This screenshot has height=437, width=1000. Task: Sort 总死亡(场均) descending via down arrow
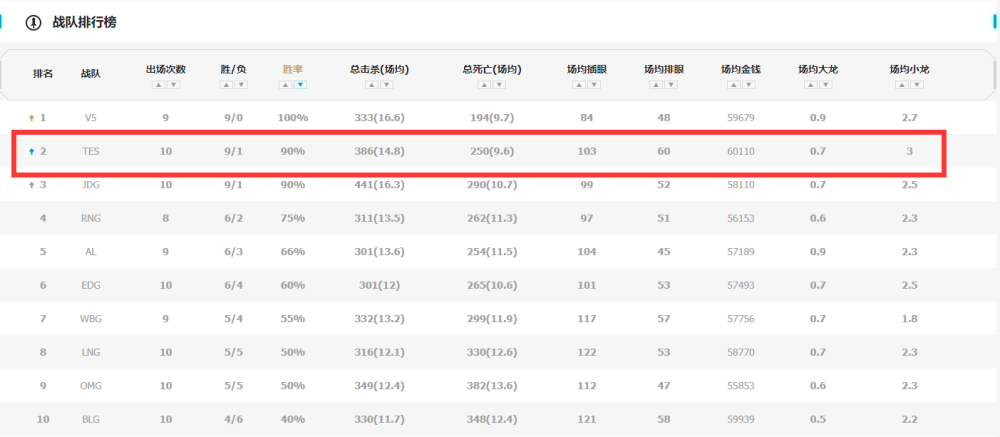coord(500,85)
